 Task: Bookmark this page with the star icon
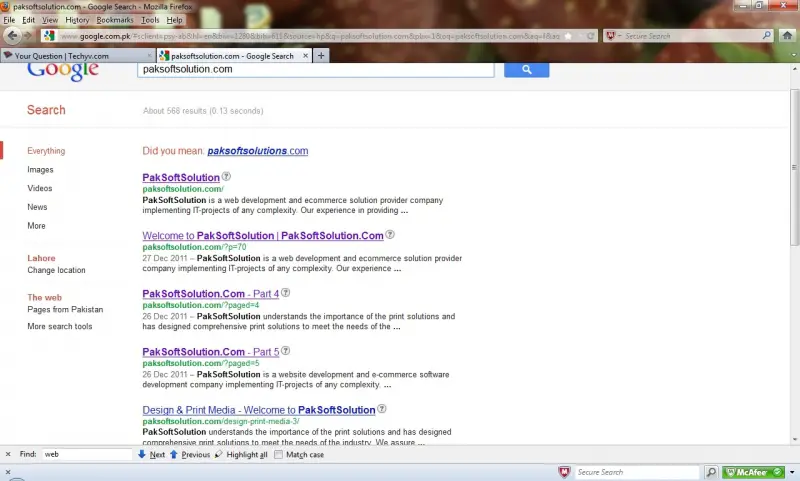568,36
